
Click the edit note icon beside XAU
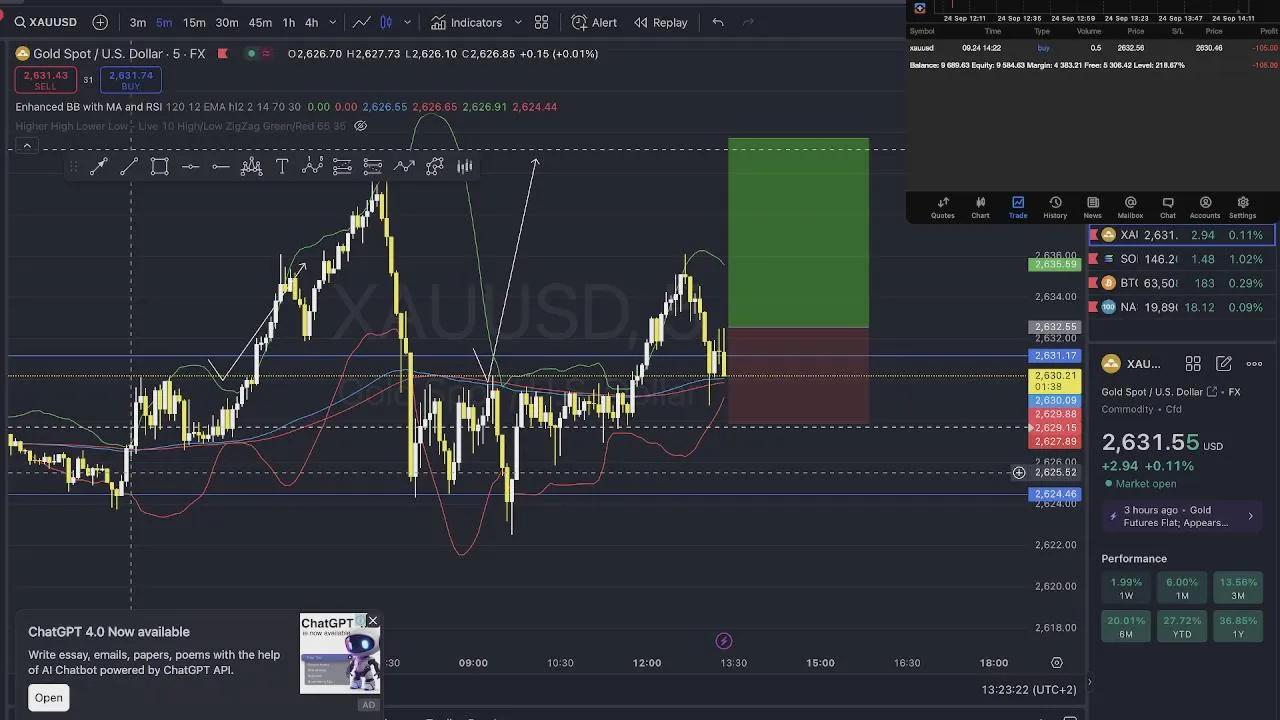[1223, 364]
